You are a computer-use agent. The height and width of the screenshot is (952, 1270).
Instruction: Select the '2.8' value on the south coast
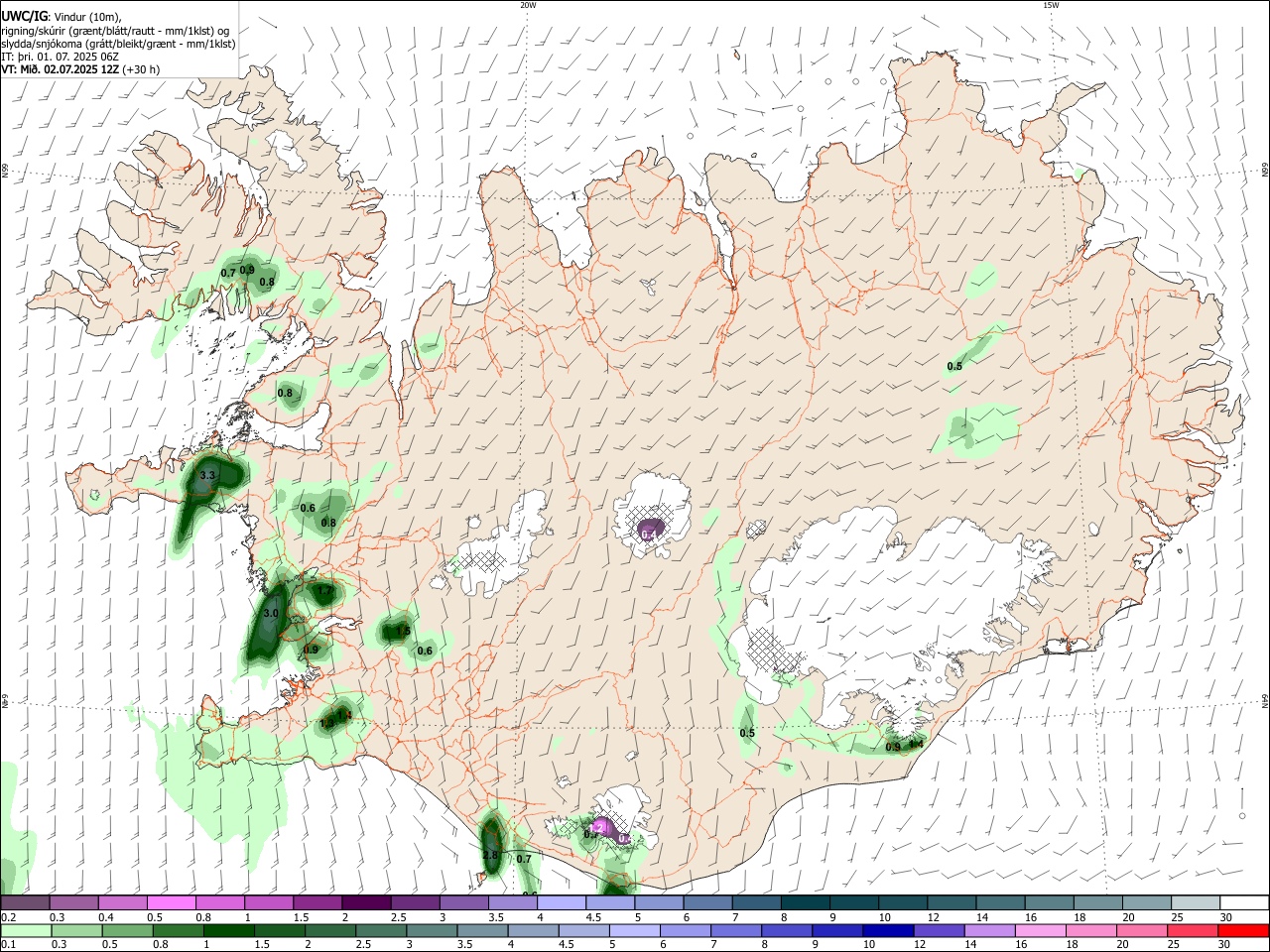point(490,856)
